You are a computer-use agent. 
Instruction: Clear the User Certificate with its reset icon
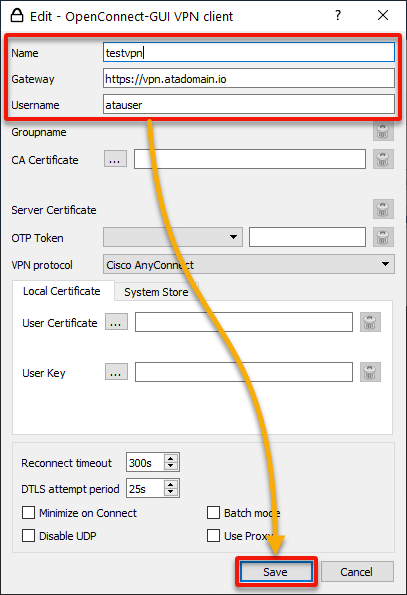pyautogui.click(x=370, y=322)
